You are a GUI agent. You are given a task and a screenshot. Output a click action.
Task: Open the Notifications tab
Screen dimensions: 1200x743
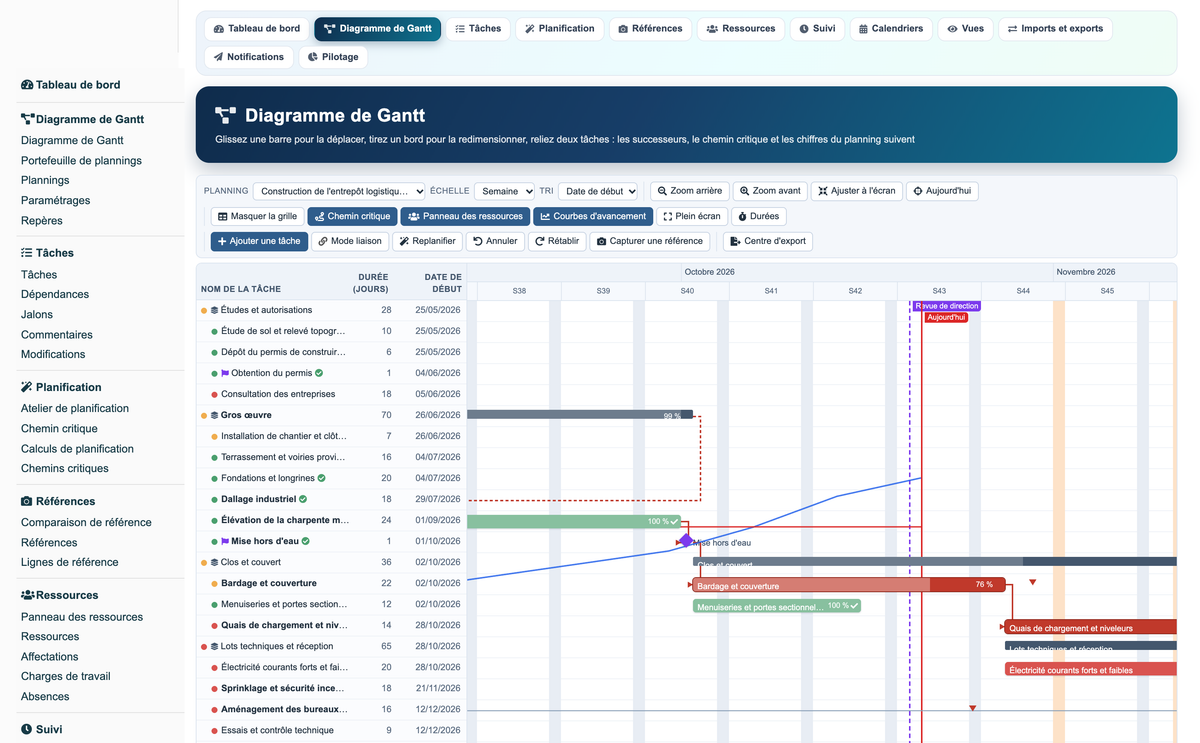click(x=249, y=57)
